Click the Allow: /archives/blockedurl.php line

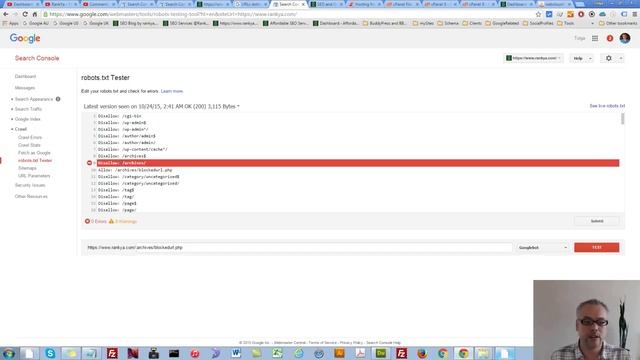tap(135, 170)
